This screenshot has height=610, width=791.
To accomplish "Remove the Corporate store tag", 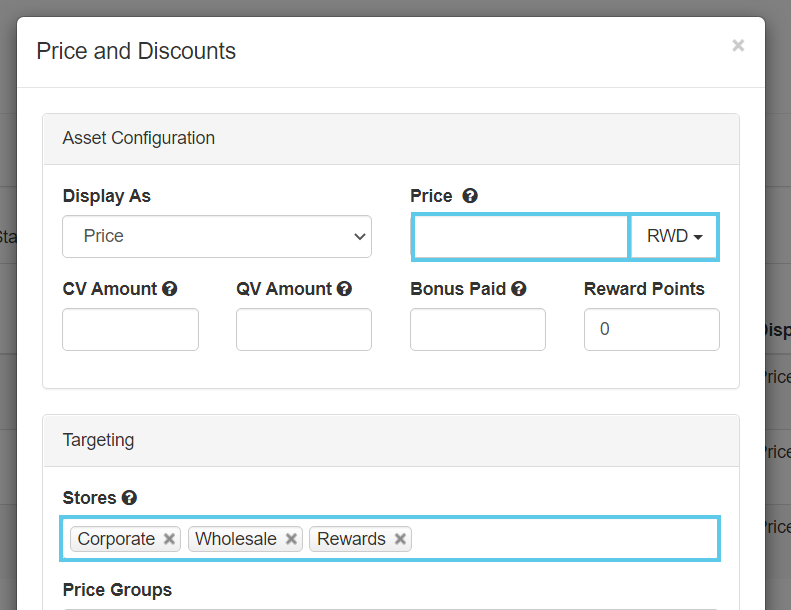I will point(170,539).
